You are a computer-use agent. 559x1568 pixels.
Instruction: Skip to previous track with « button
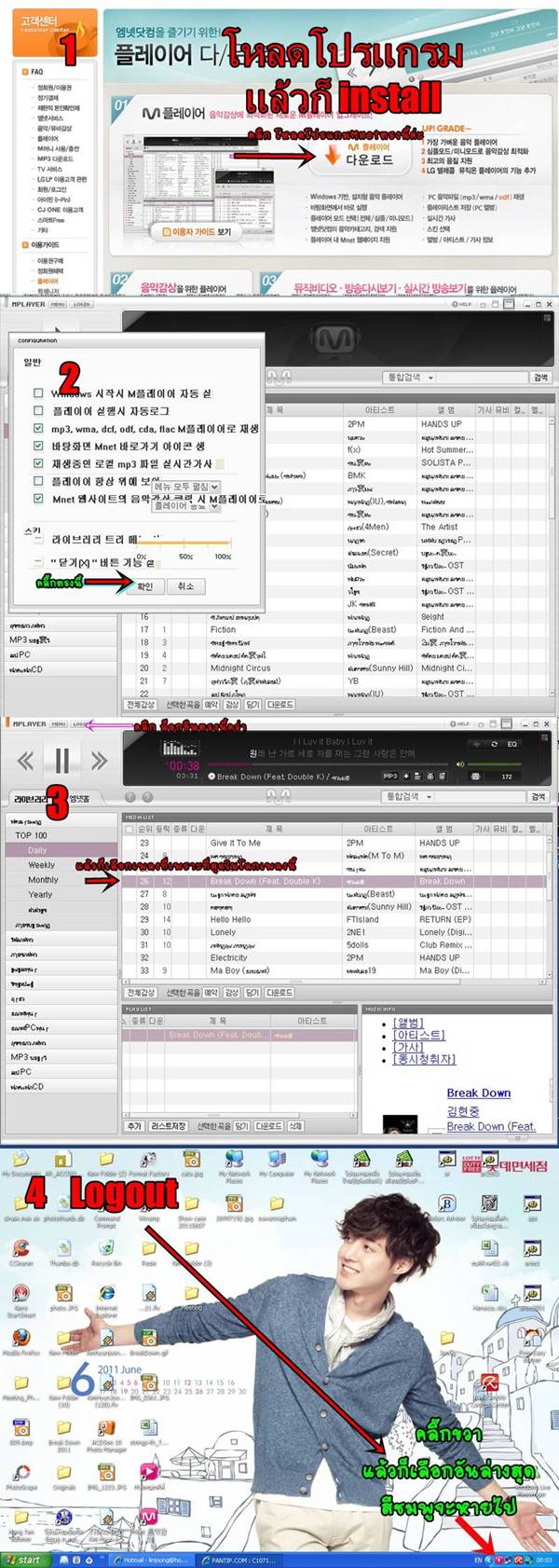coord(26,761)
